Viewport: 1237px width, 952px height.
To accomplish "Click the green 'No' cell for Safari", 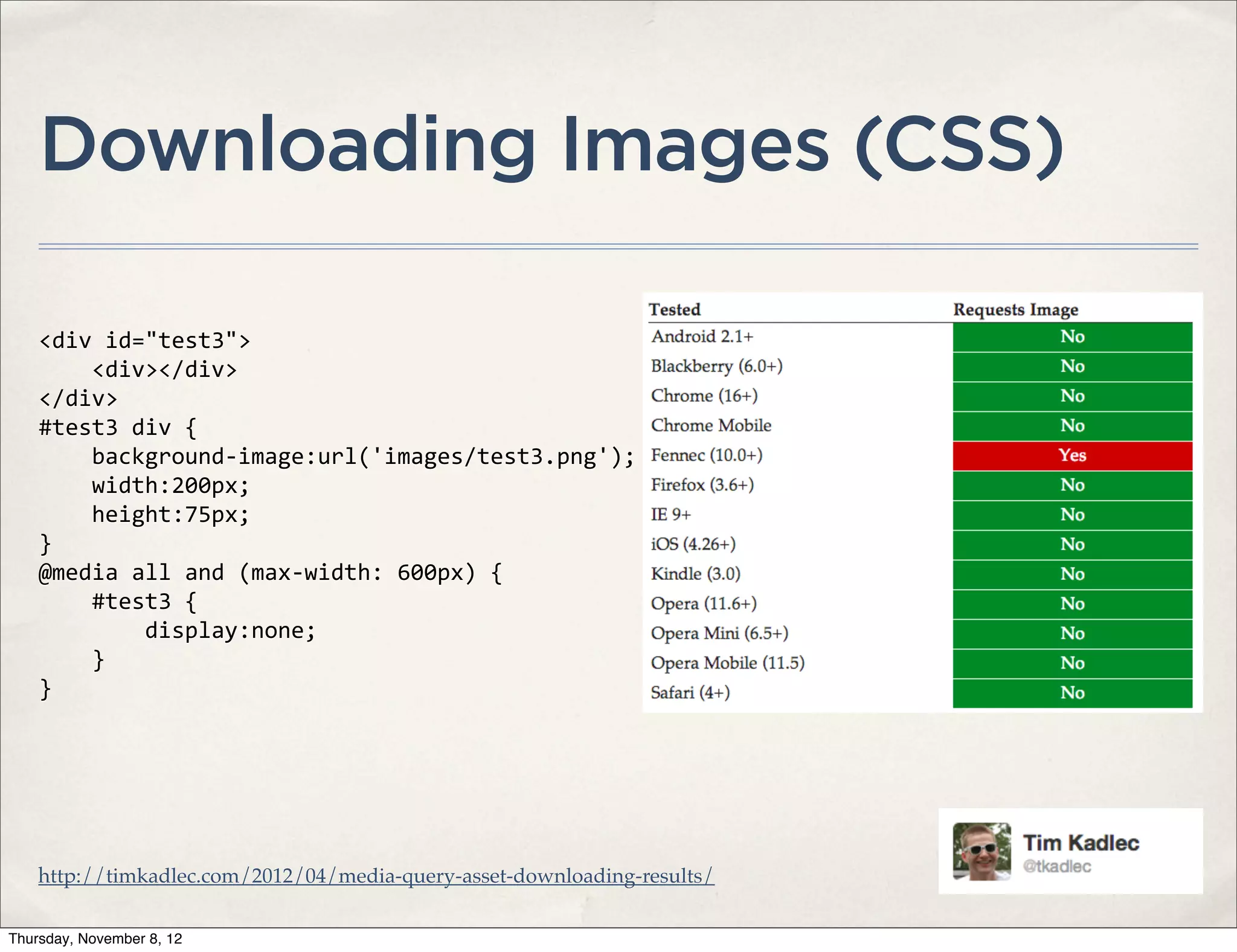I will pos(1073,693).
